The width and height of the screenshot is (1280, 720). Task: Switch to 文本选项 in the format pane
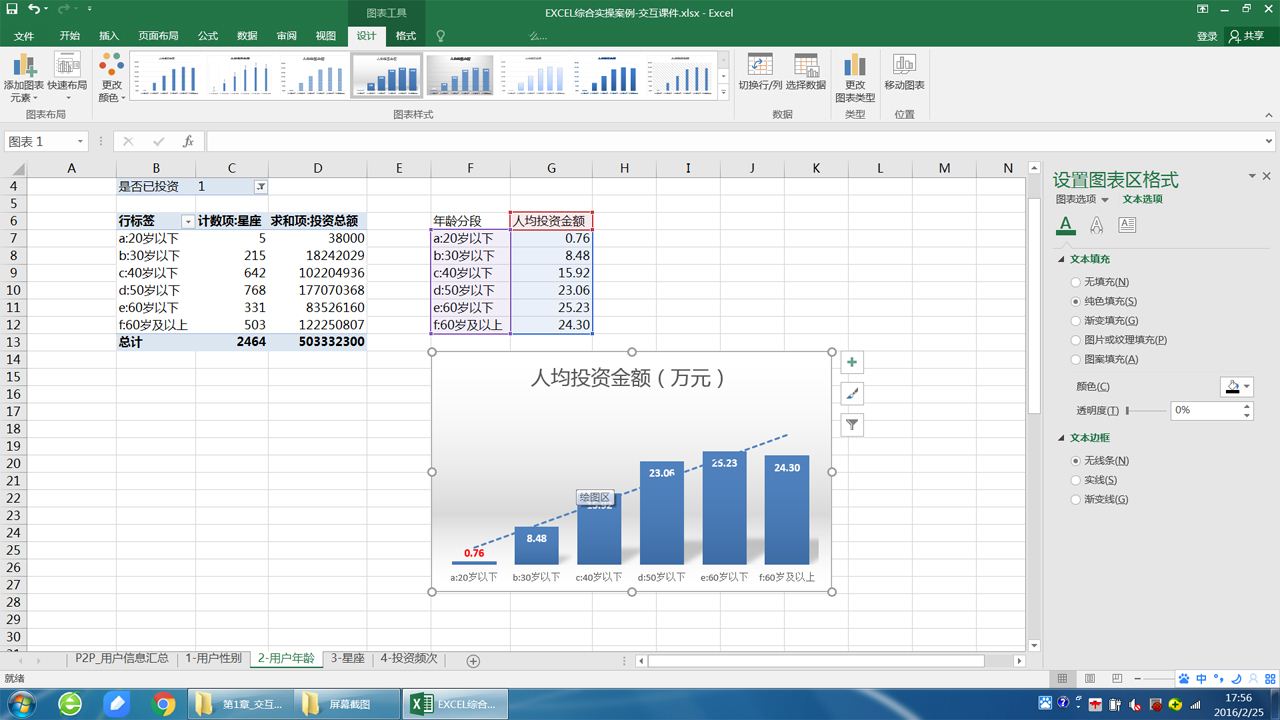coord(1142,199)
